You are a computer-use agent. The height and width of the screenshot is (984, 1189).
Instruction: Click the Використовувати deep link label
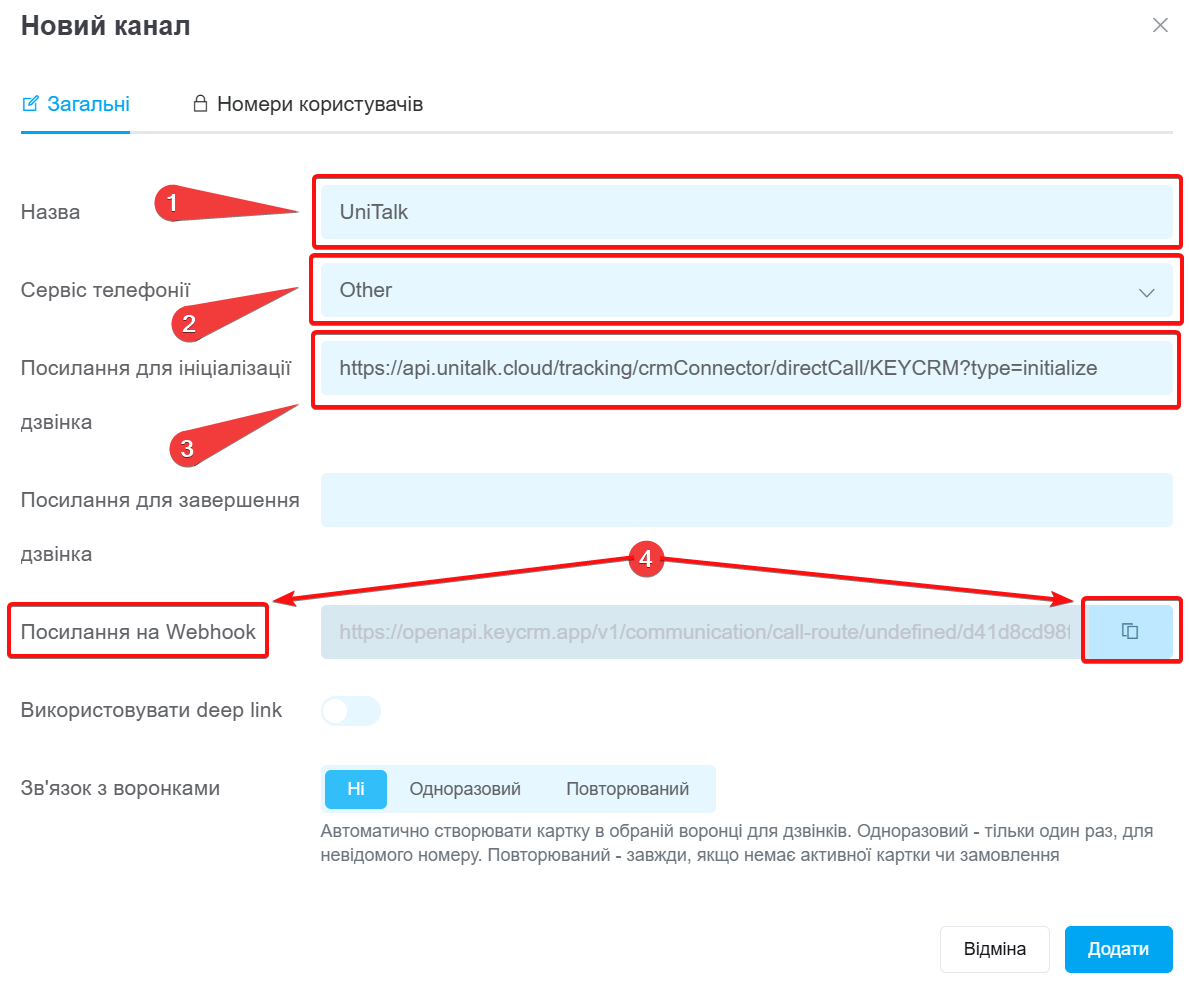(151, 710)
